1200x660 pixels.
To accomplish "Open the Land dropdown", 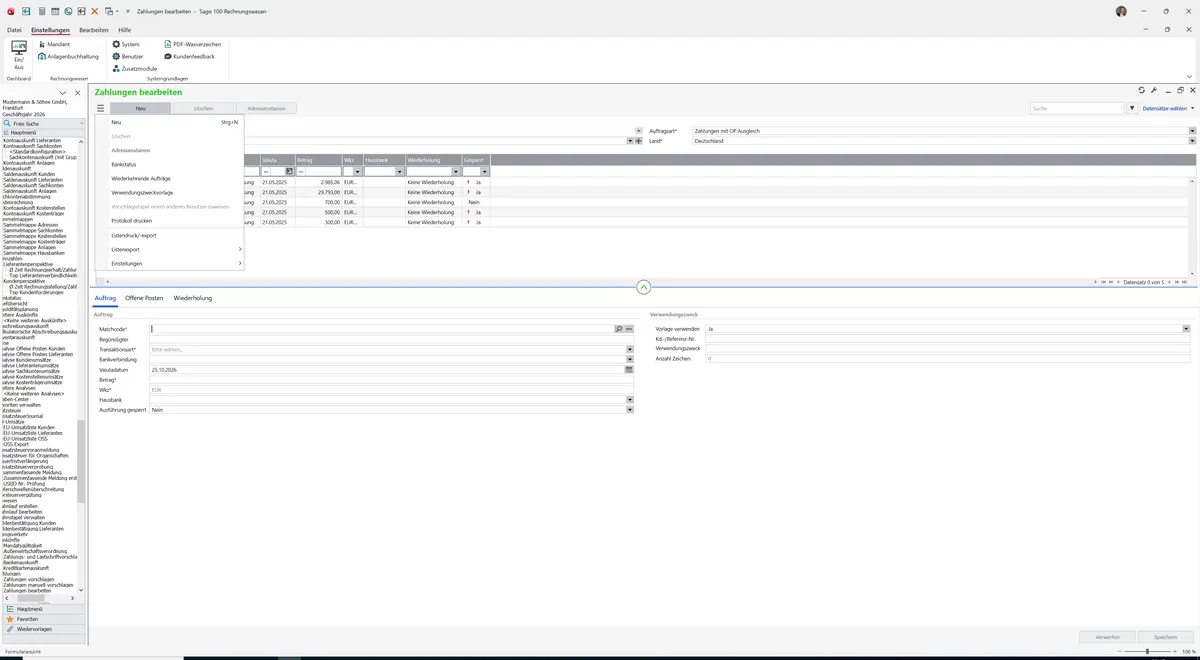I will 1192,141.
